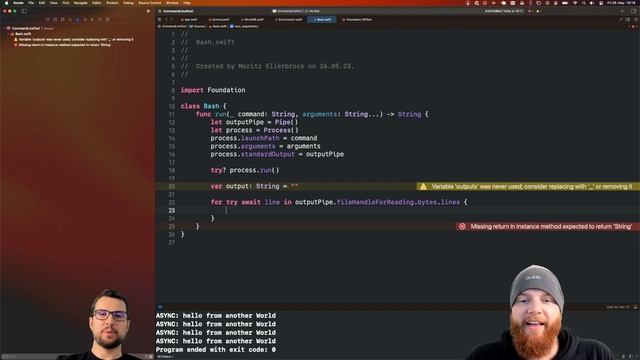
Task: Open the Source Control menu
Action: [x=150, y=3]
